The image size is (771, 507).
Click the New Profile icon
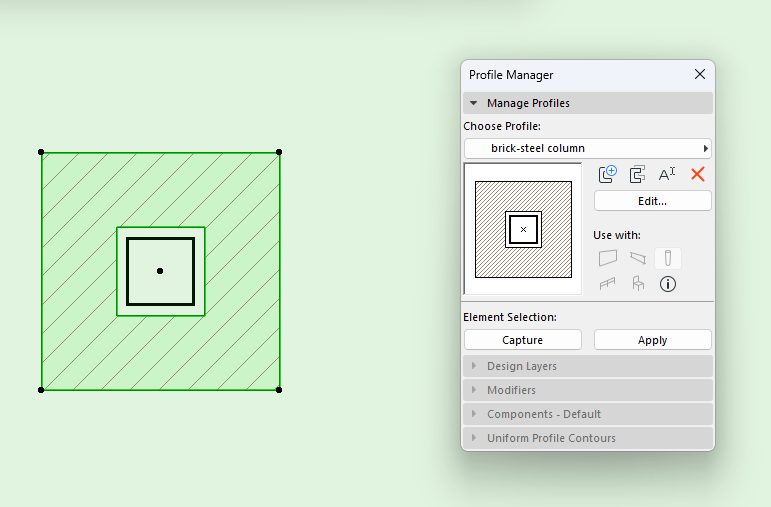(608, 174)
